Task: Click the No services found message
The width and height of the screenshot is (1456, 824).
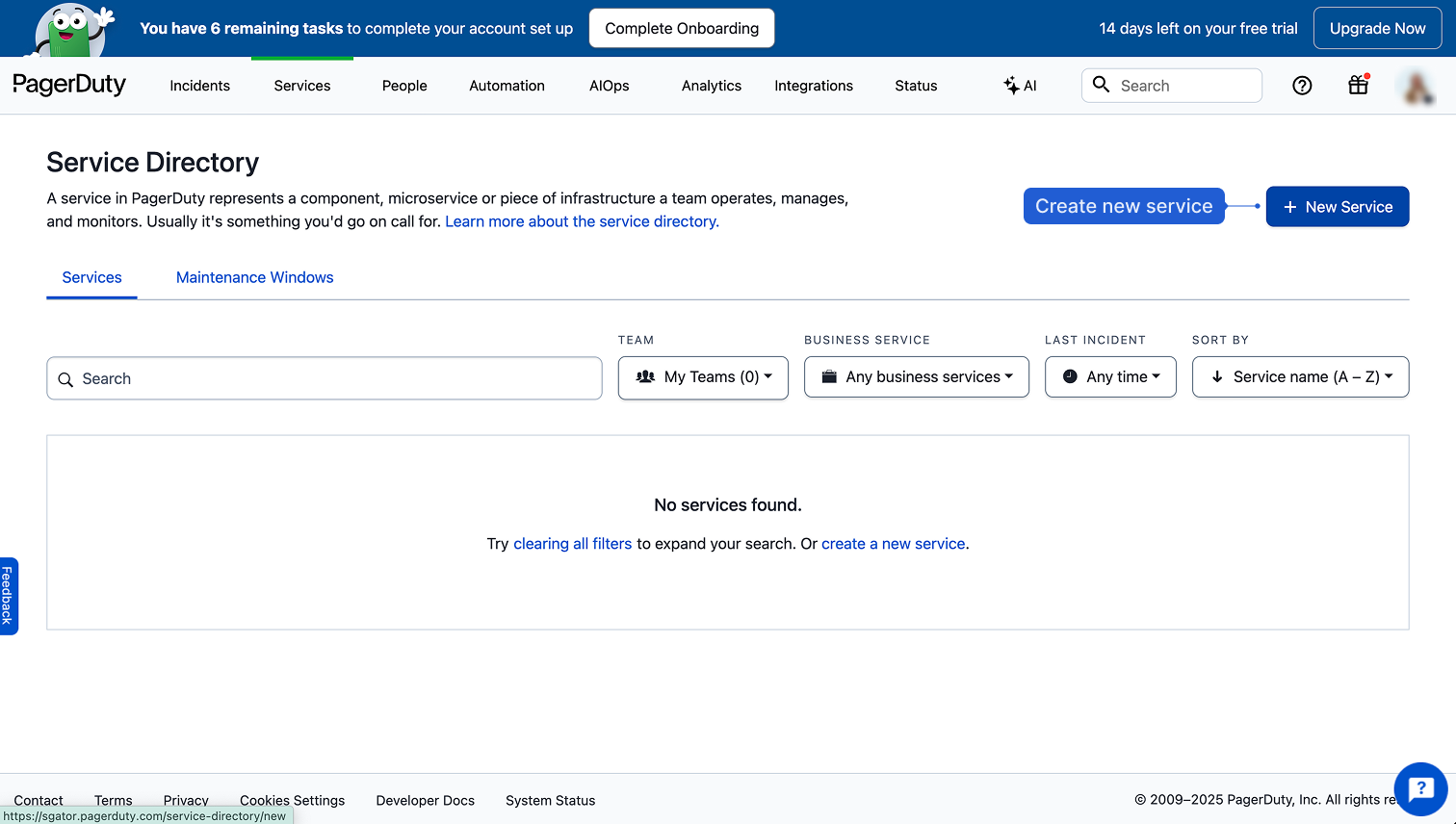Action: (x=728, y=505)
